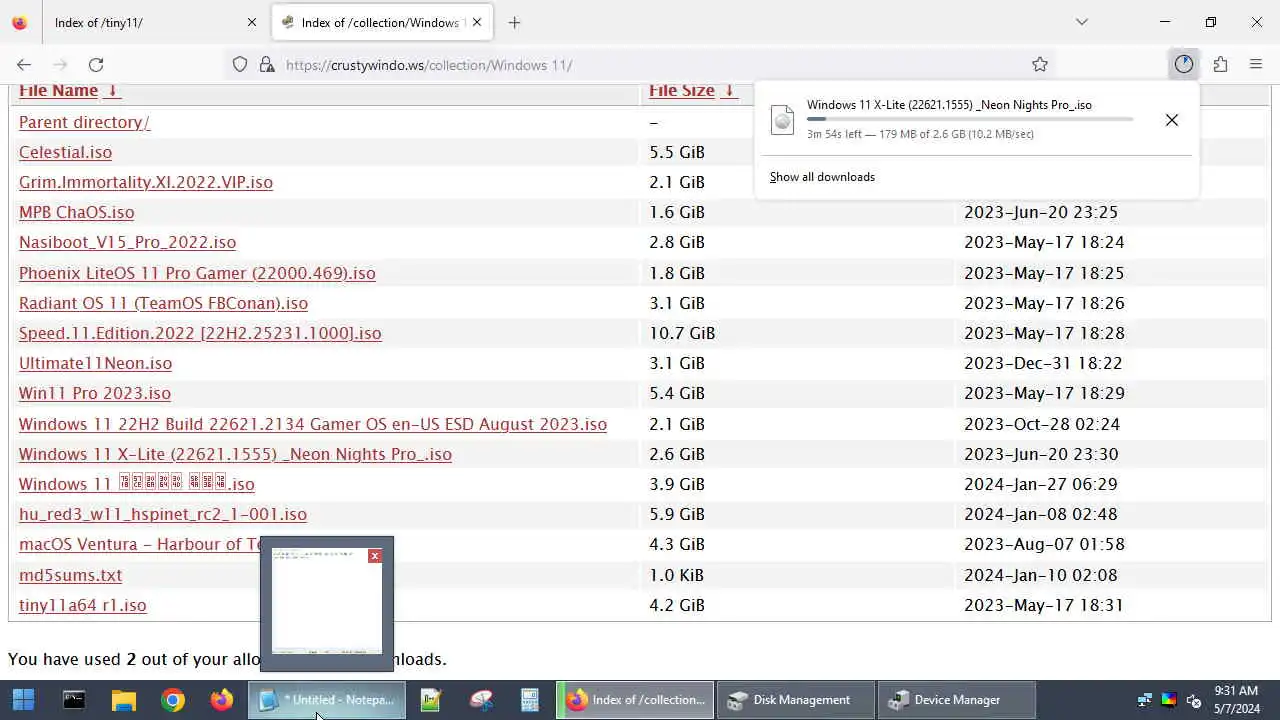Viewport: 1280px width, 720px height.
Task: Download Ultimate11Neon.iso
Action: [x=95, y=363]
